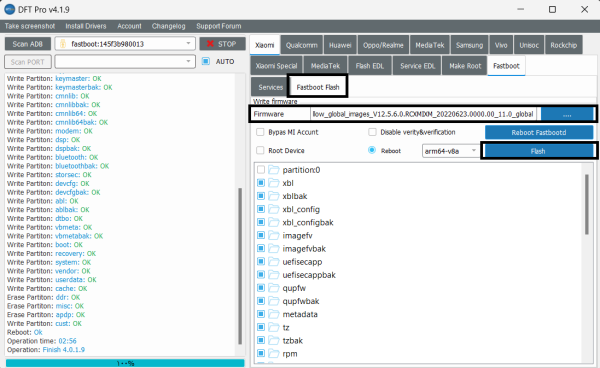Screen dimensions: 600x368
Task: Select the Fastboot Flash sub-tab
Action: pyautogui.click(x=318, y=87)
